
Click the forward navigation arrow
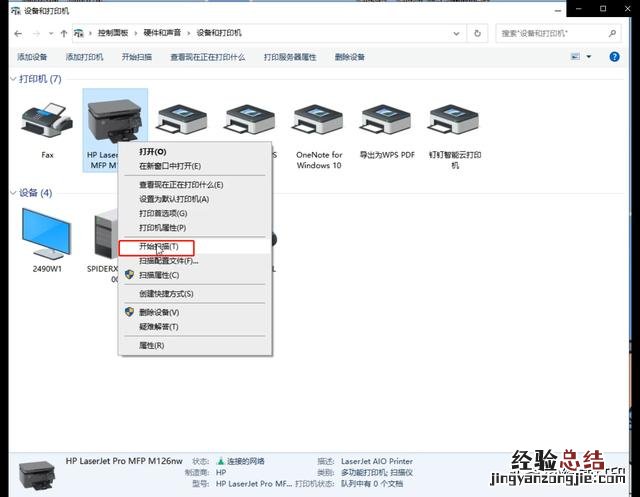[x=36, y=33]
